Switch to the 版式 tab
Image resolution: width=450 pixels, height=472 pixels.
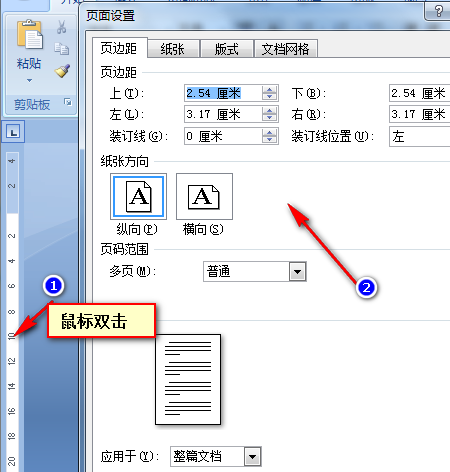coord(227,49)
